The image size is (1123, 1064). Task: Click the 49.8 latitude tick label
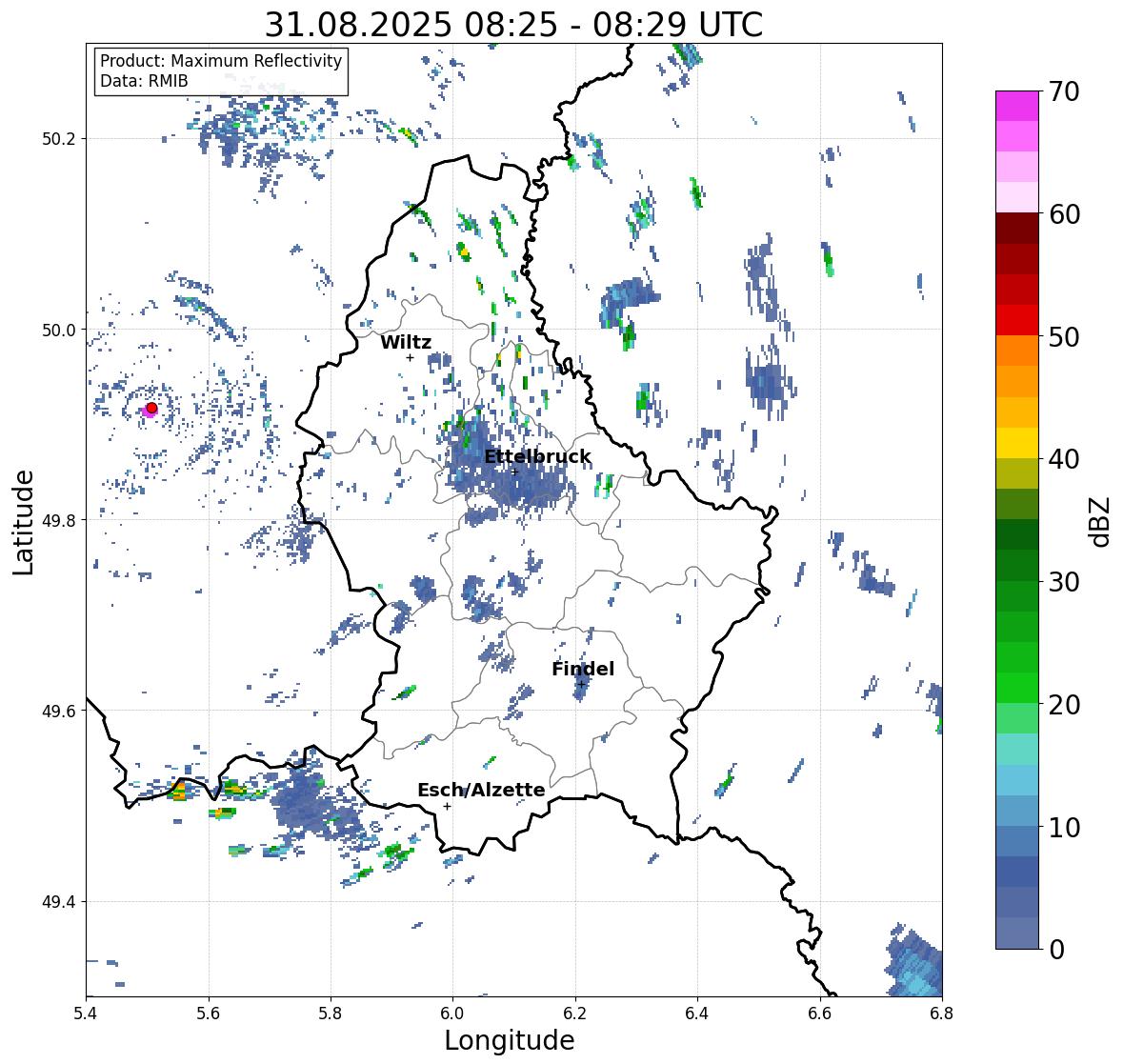[x=60, y=520]
